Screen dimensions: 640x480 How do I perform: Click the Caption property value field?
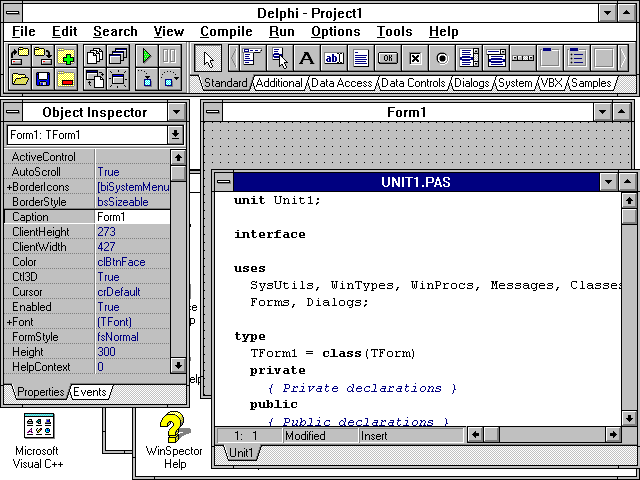130,217
